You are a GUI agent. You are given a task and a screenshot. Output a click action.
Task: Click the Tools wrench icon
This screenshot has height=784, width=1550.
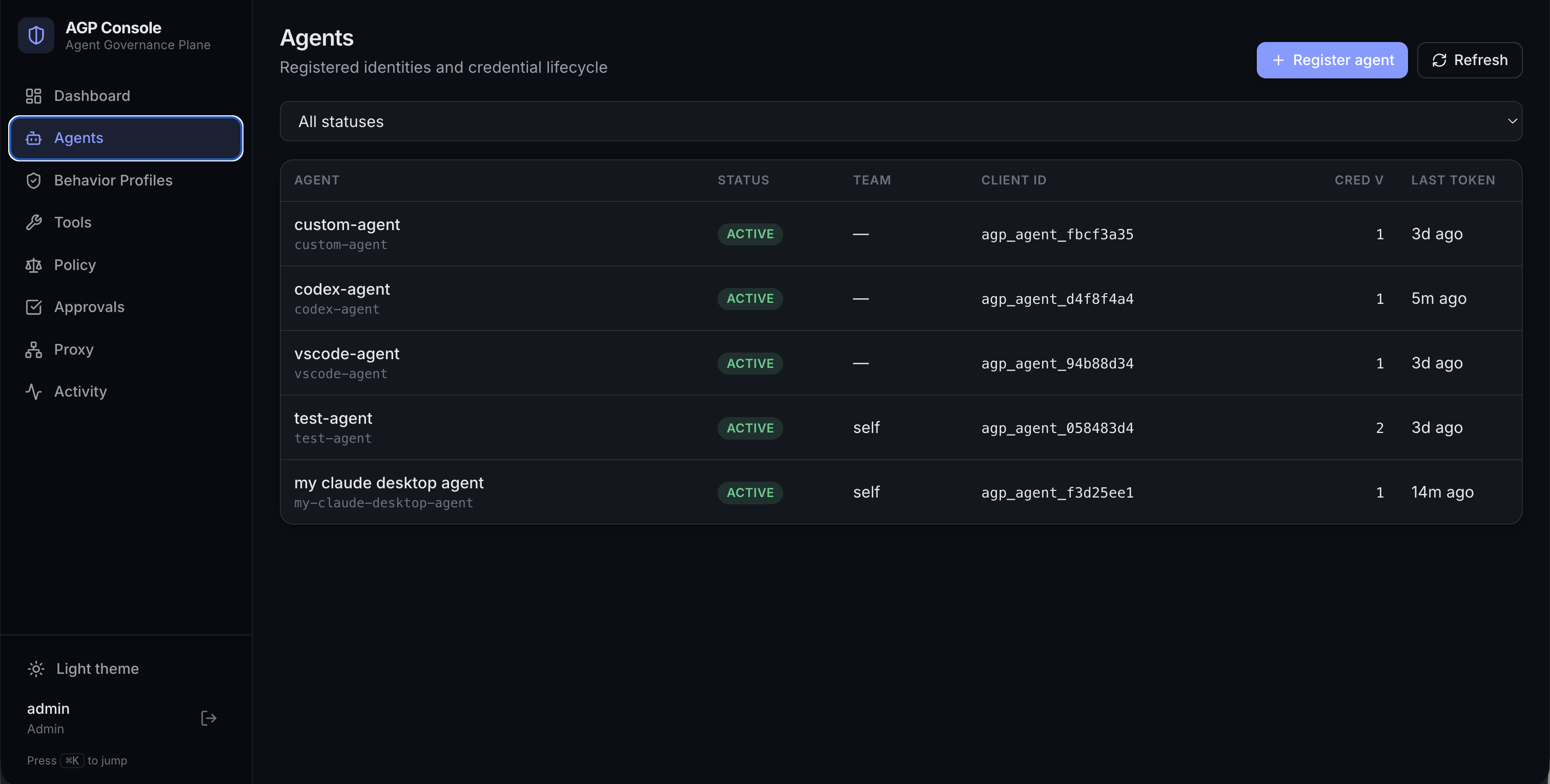click(x=34, y=222)
